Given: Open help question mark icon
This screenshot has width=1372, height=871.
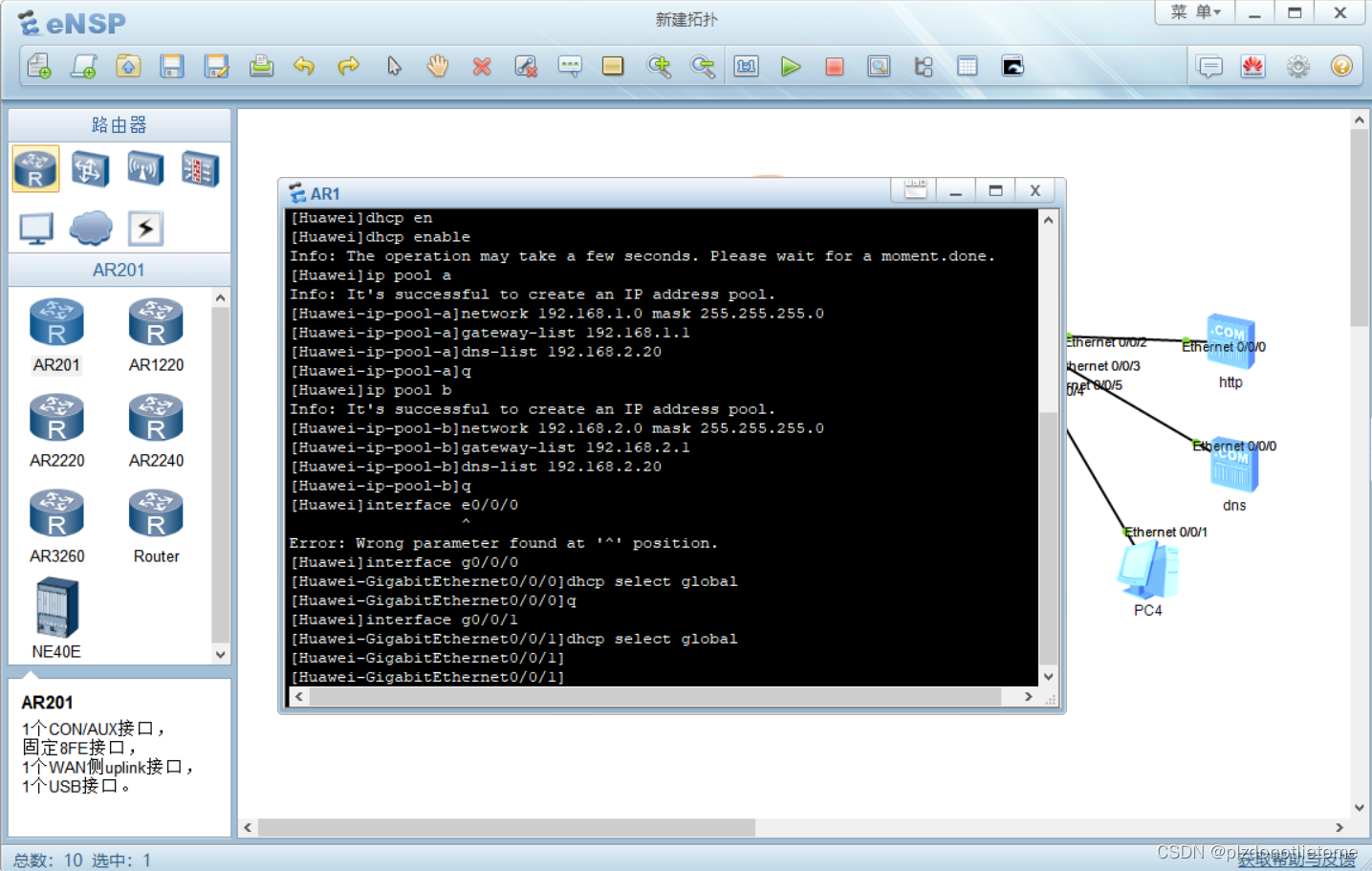Looking at the screenshot, I should (x=1341, y=66).
